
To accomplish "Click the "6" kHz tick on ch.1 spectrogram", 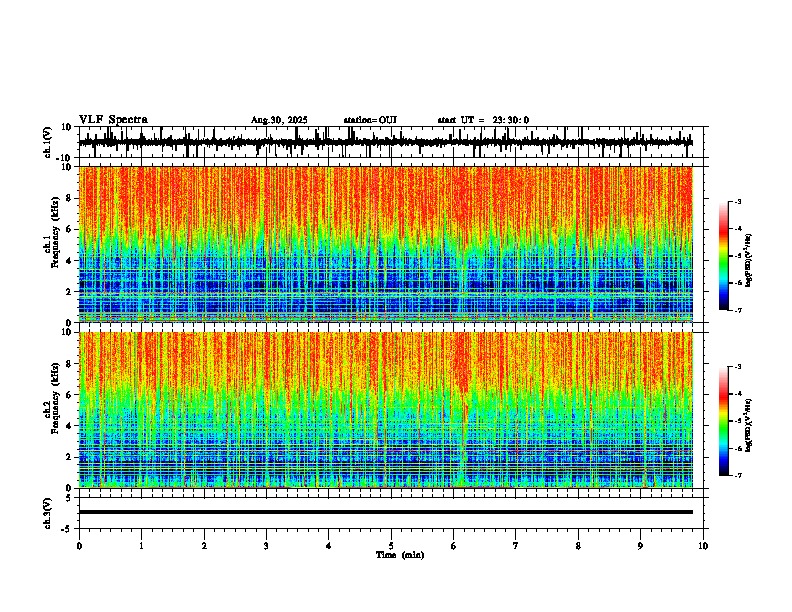I will click(x=69, y=229).
